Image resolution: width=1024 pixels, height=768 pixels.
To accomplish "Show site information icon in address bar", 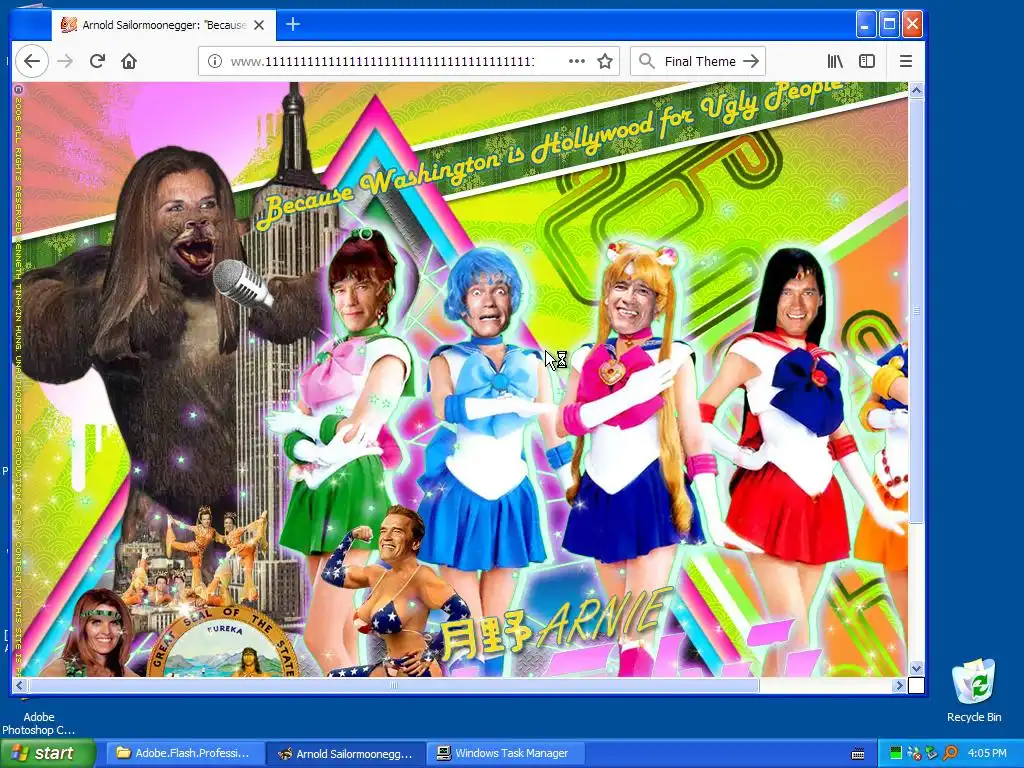I will click(x=214, y=61).
